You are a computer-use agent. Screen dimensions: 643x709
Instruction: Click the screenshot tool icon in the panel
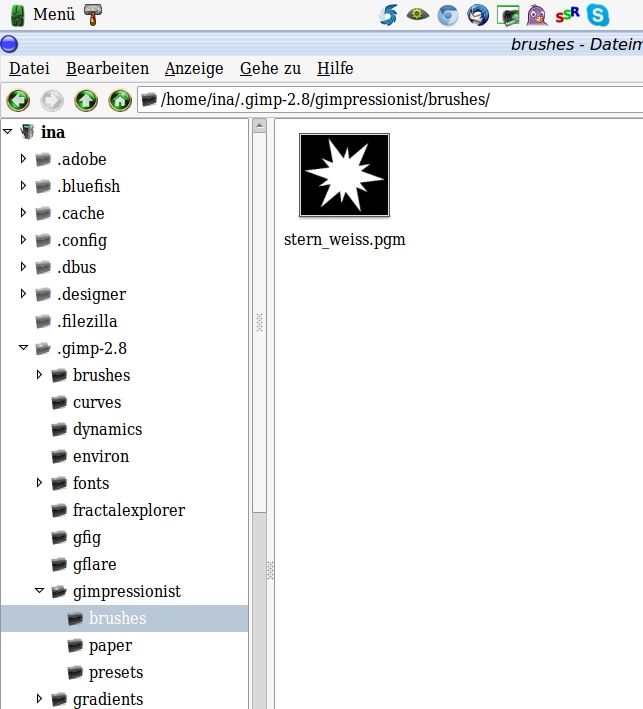508,15
